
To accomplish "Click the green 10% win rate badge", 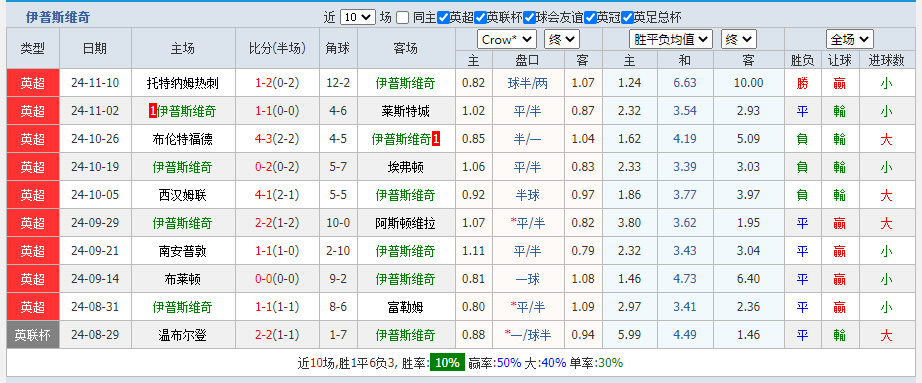I will [447, 362].
